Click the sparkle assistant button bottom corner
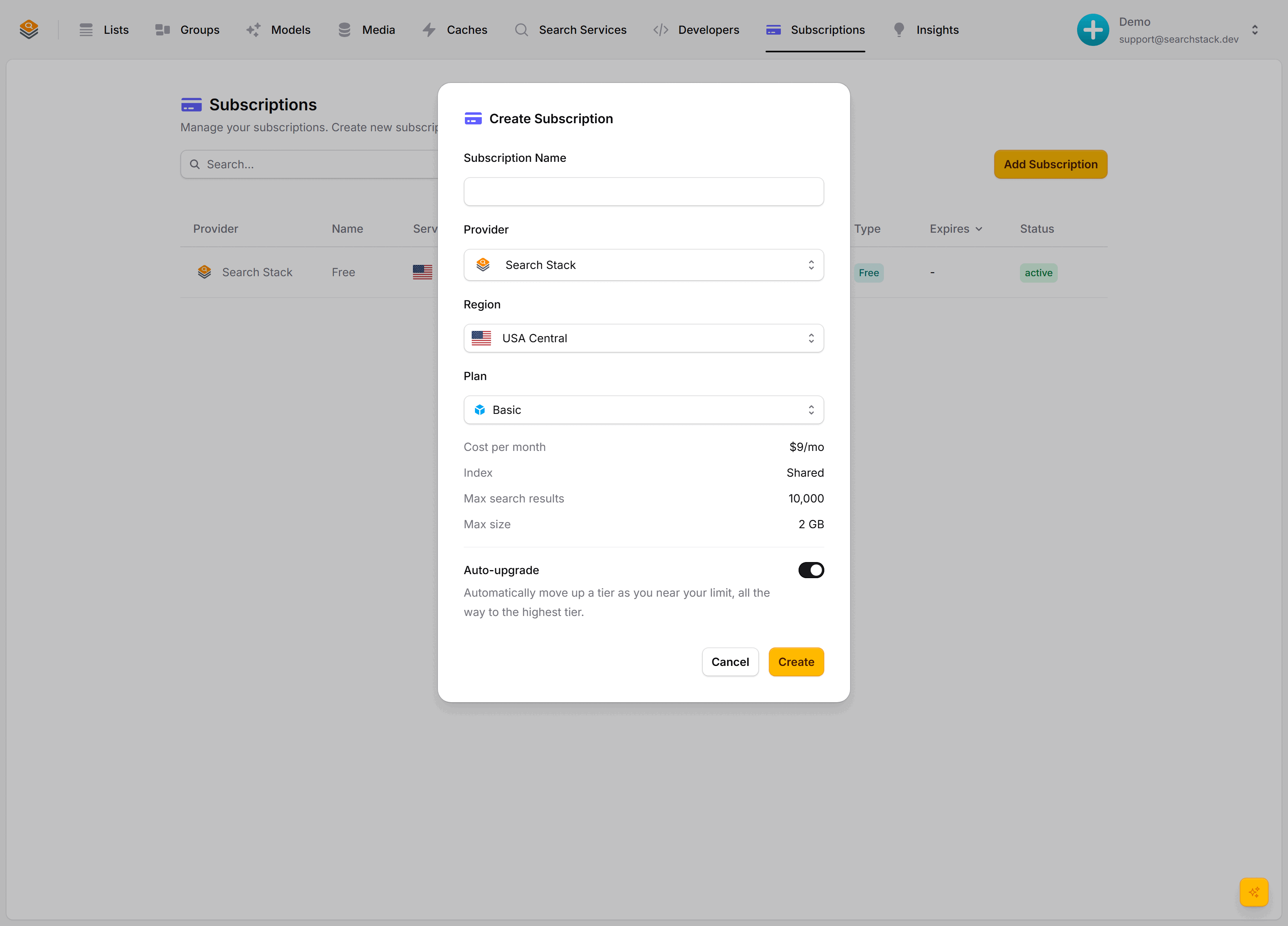The height and width of the screenshot is (926, 1288). point(1254,892)
